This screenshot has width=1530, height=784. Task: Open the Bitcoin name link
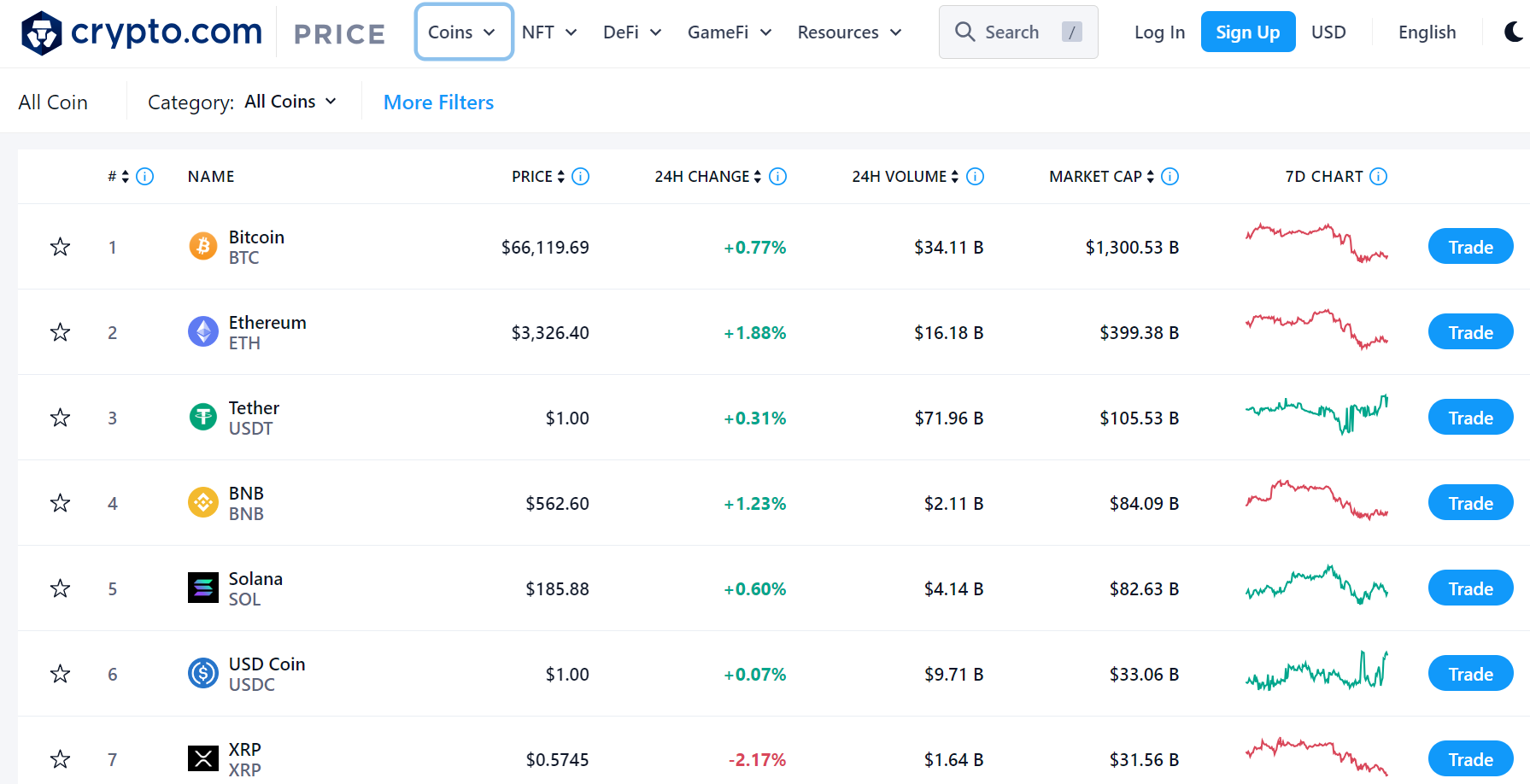tap(256, 237)
